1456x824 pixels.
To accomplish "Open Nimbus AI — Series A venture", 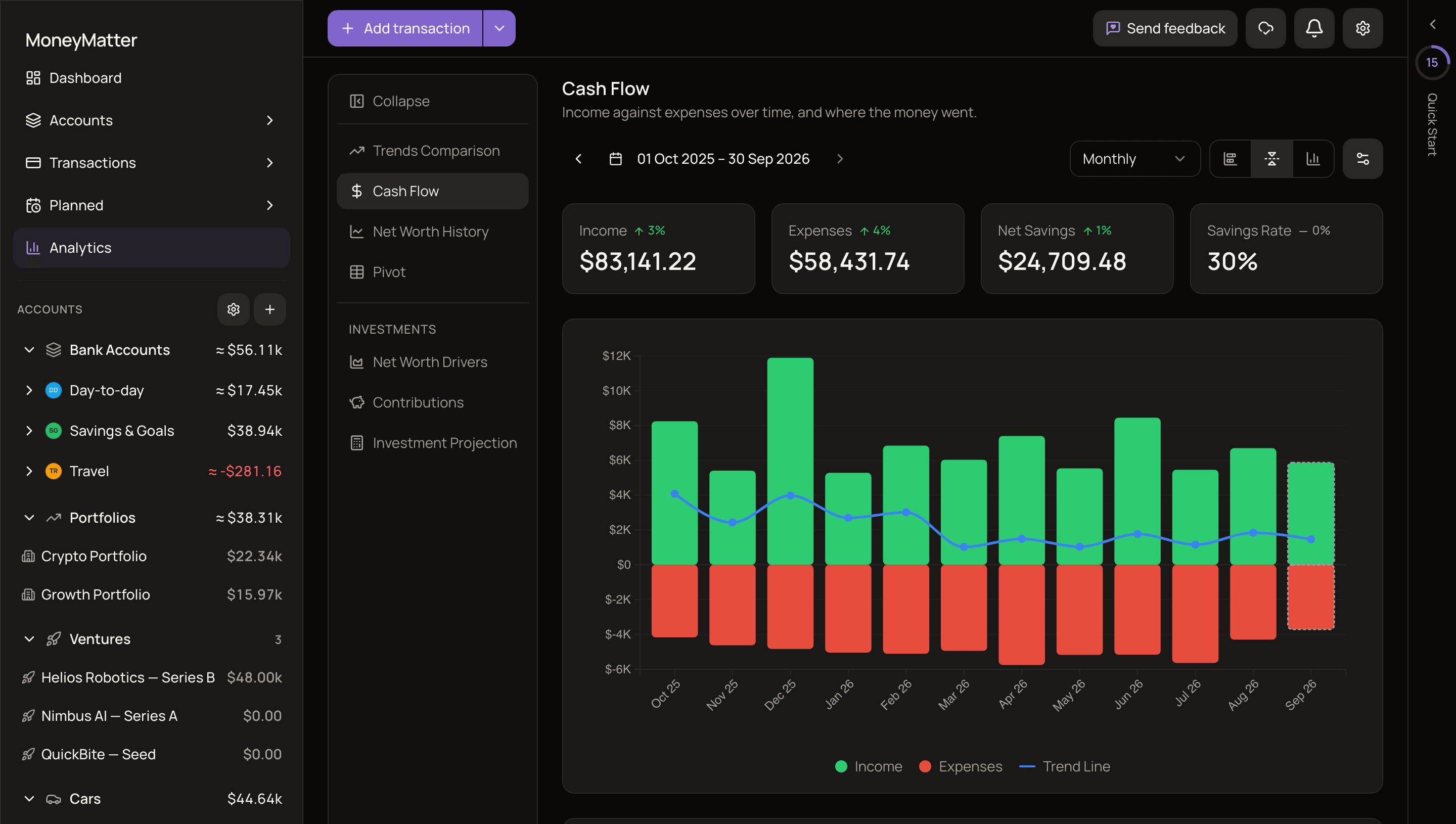I will 152,715.
